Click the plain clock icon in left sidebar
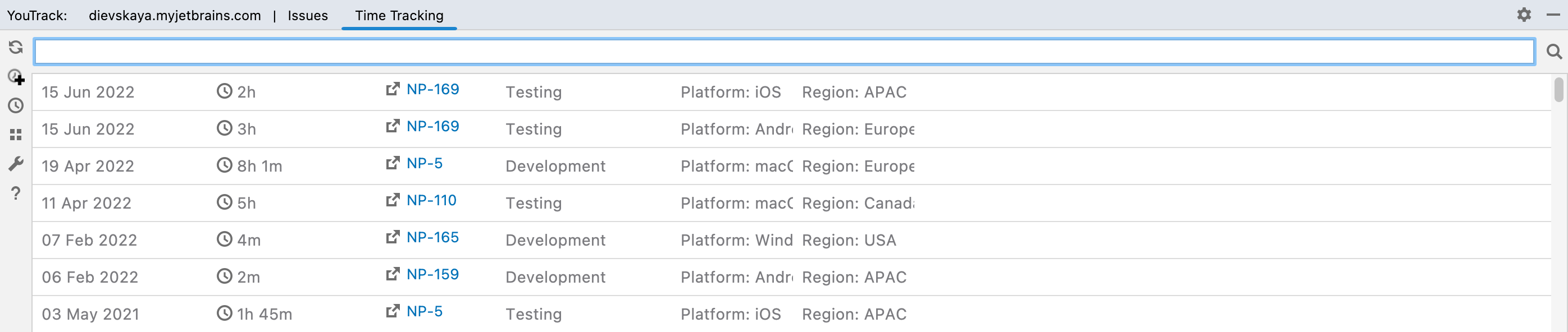This screenshot has width=1568, height=332. point(16,106)
